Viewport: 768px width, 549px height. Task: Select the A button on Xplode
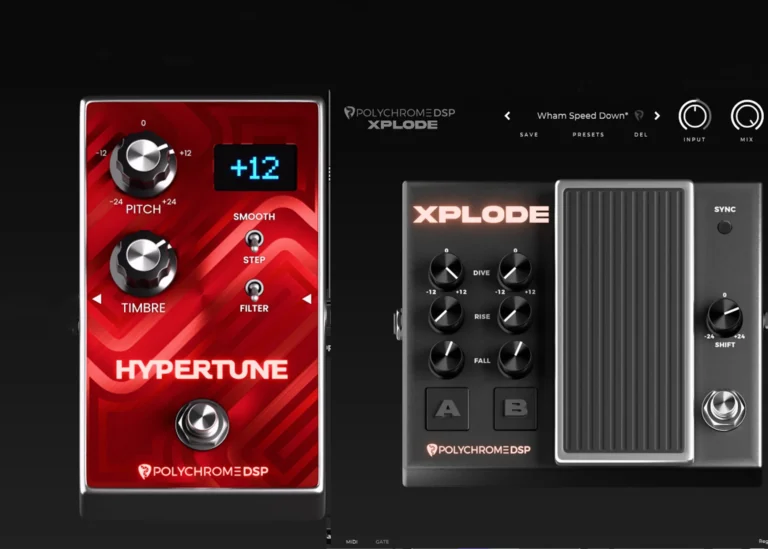(x=447, y=408)
